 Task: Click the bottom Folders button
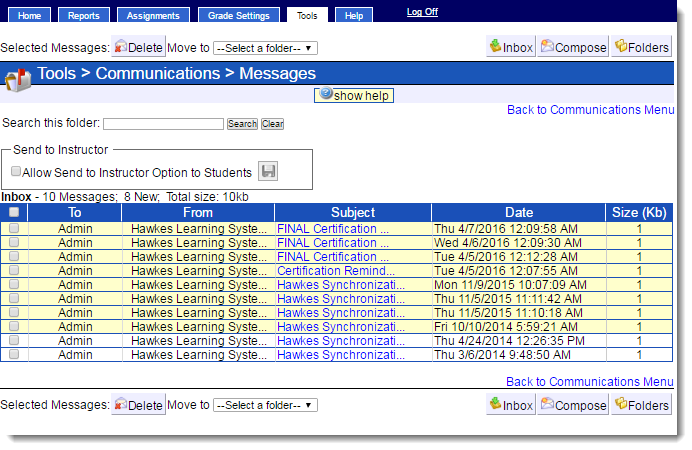coord(642,405)
